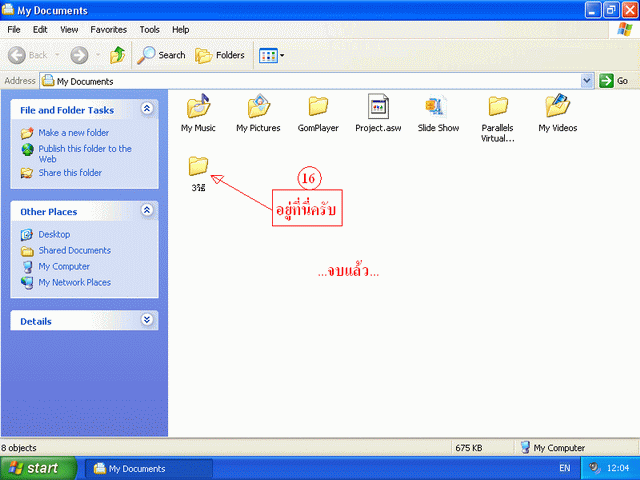The image size is (640, 480).
Task: Click the Make a new folder icon
Action: tap(27, 133)
